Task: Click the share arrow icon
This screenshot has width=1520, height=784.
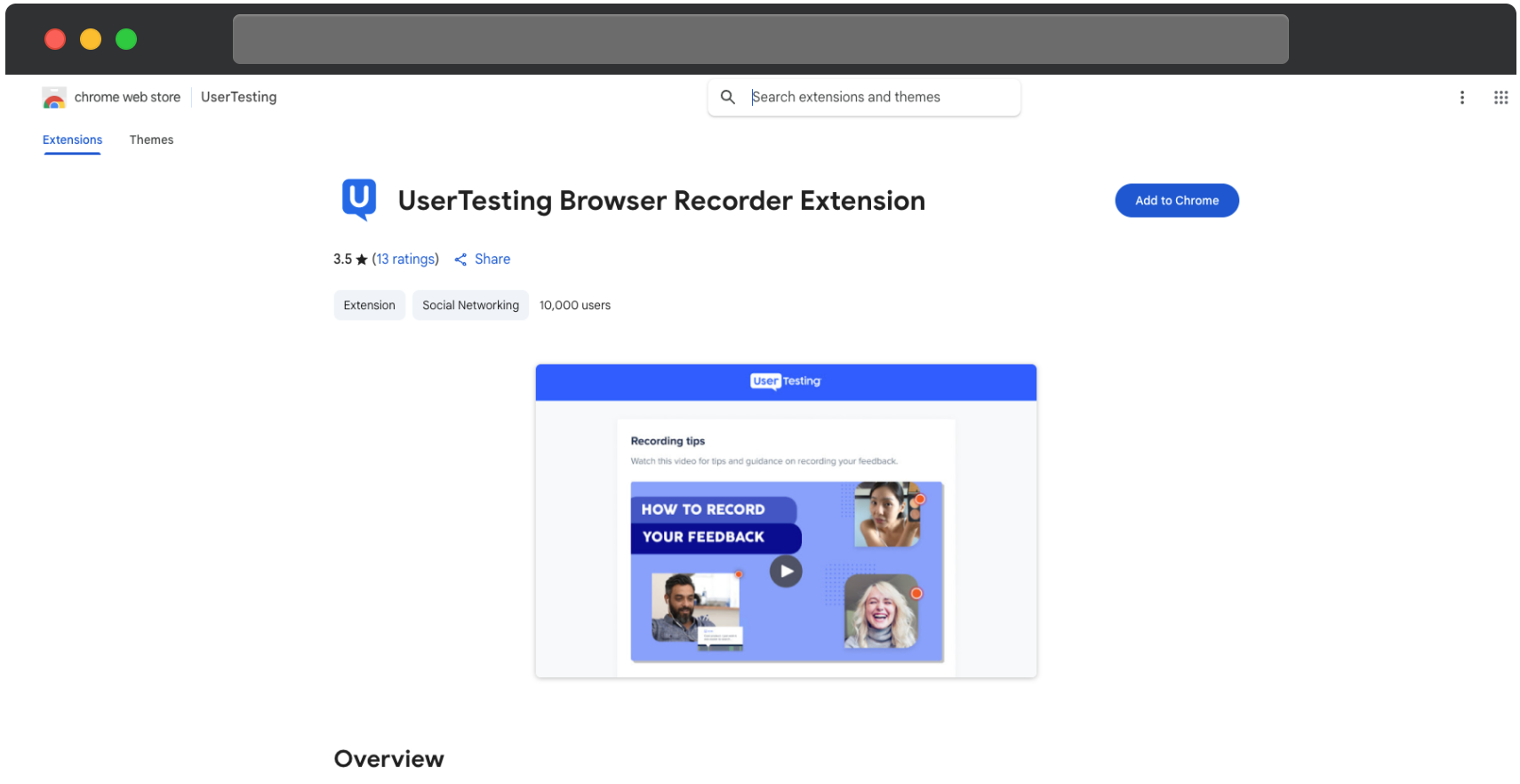Action: pyautogui.click(x=460, y=260)
